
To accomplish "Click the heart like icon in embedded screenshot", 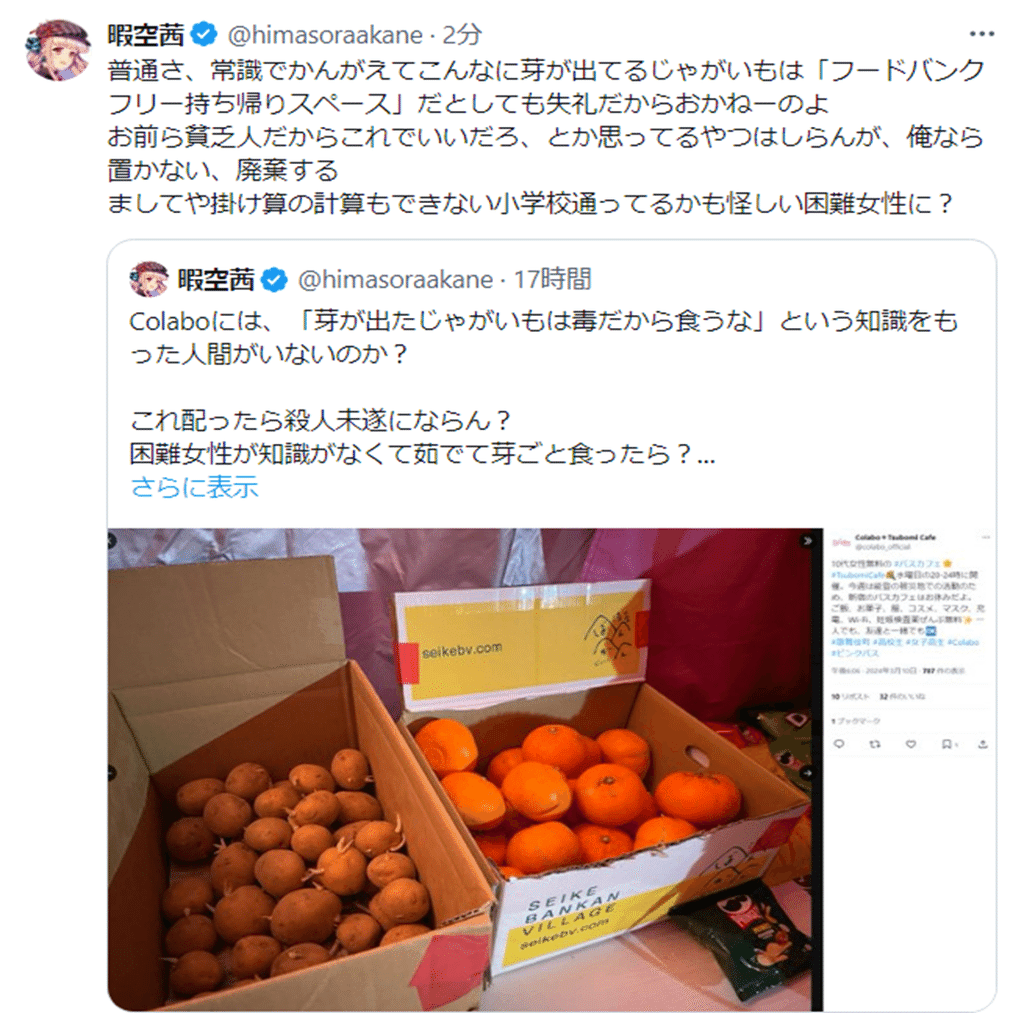I will pos(910,744).
